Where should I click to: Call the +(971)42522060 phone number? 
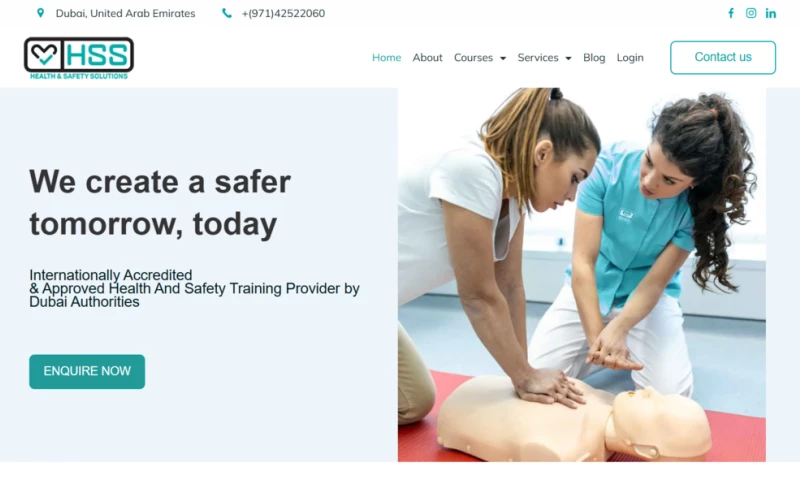[283, 13]
